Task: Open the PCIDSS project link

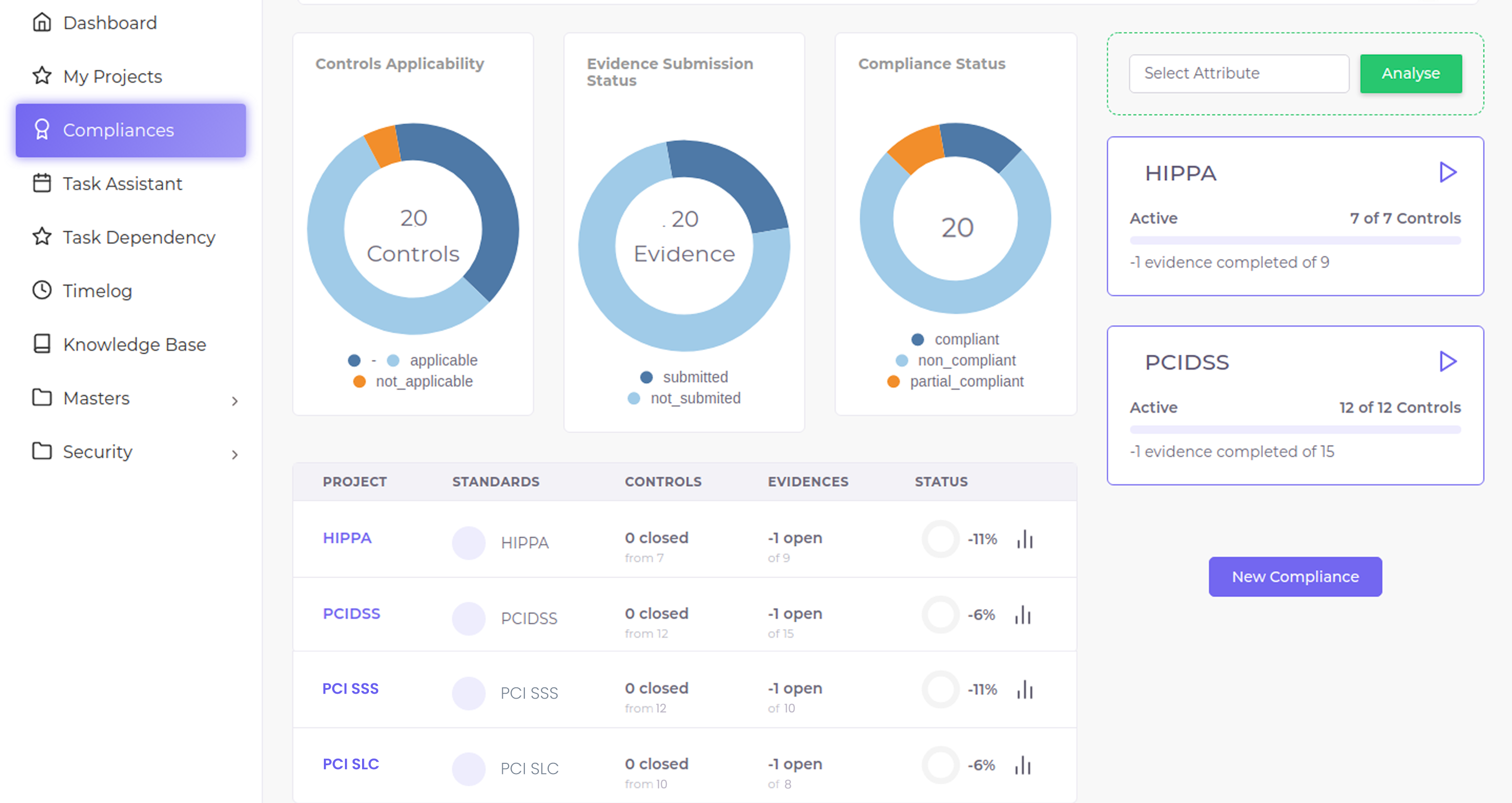Action: click(x=351, y=613)
